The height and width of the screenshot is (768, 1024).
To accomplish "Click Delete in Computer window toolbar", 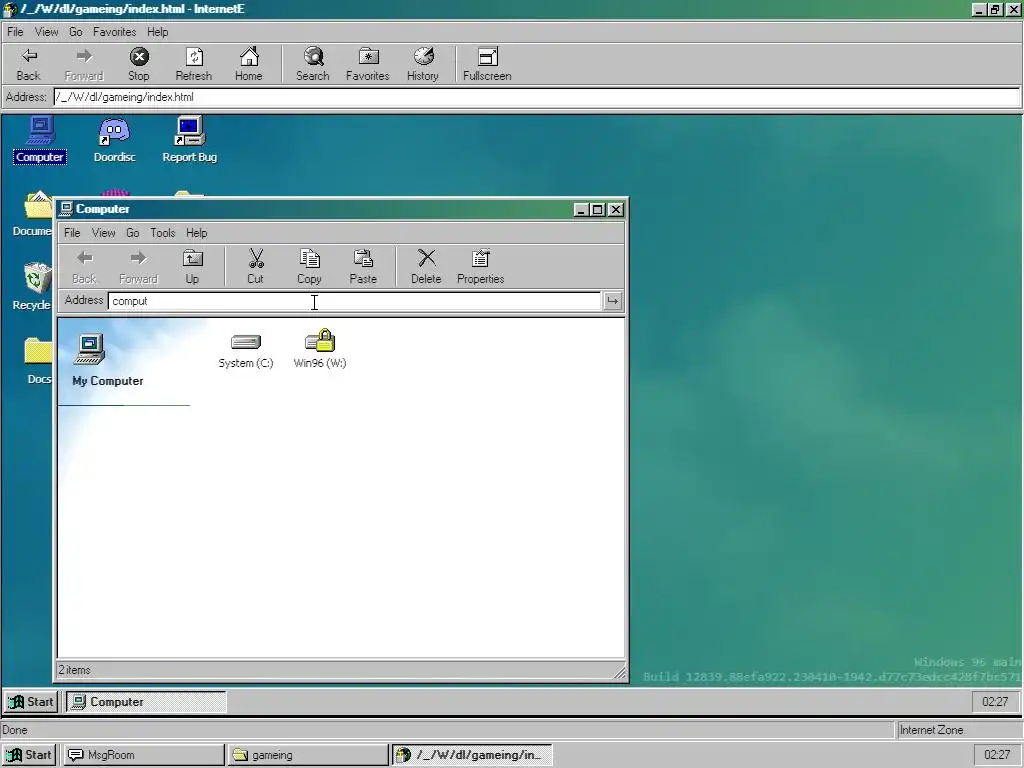I will (x=426, y=267).
